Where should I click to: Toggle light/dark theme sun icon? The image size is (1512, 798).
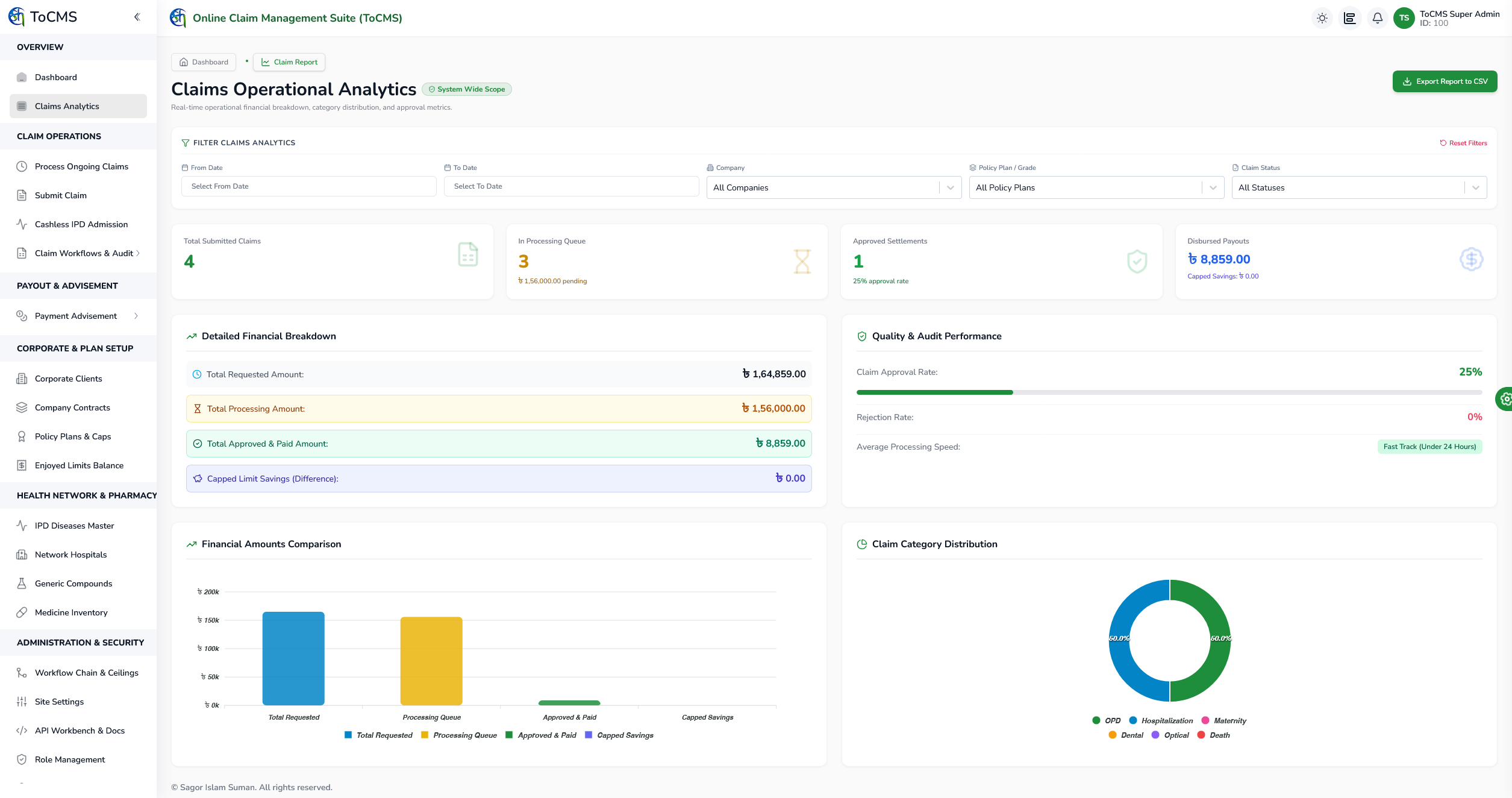point(1322,18)
